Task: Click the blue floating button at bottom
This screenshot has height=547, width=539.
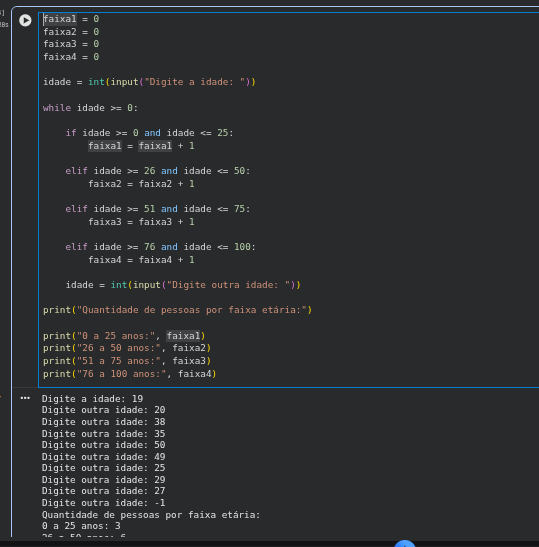Action: [x=405, y=543]
